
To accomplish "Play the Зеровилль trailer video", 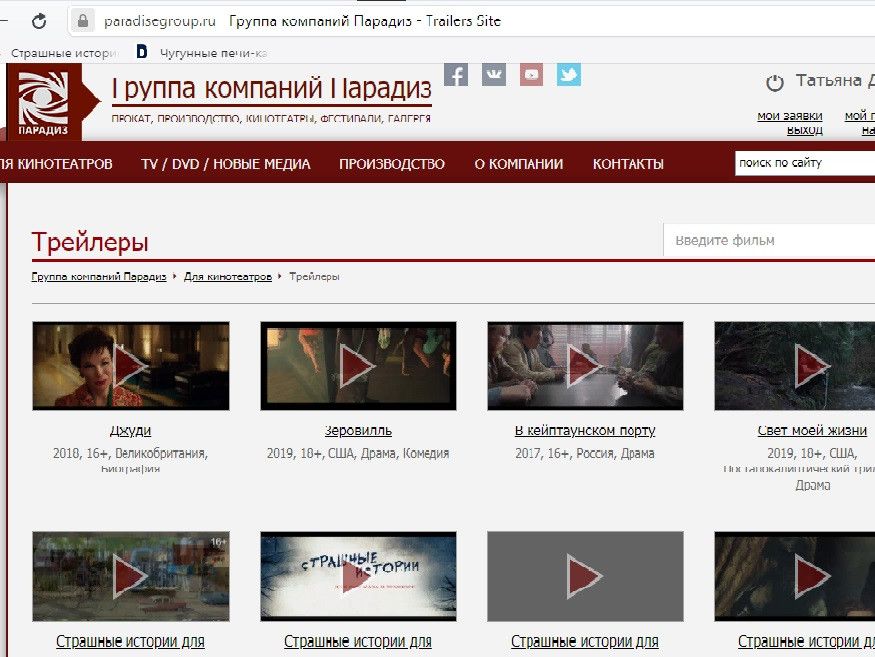I will [358, 366].
